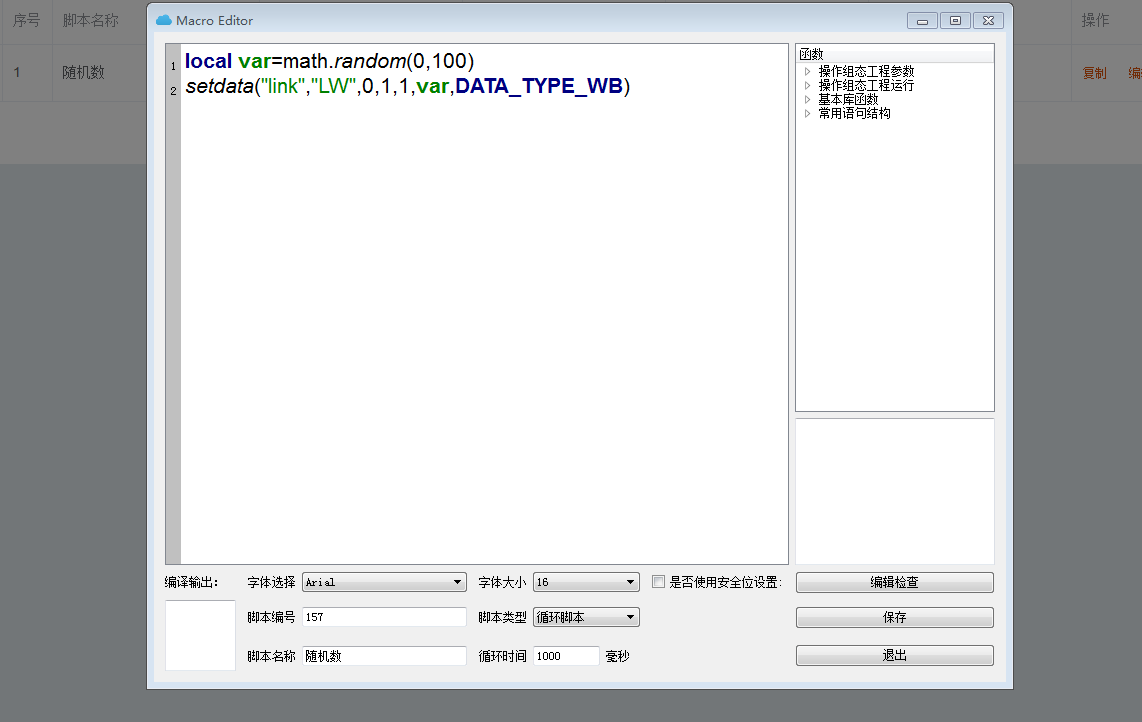Enable the 是否使用安全位设置 checkbox
1142x722 pixels.
(658, 581)
